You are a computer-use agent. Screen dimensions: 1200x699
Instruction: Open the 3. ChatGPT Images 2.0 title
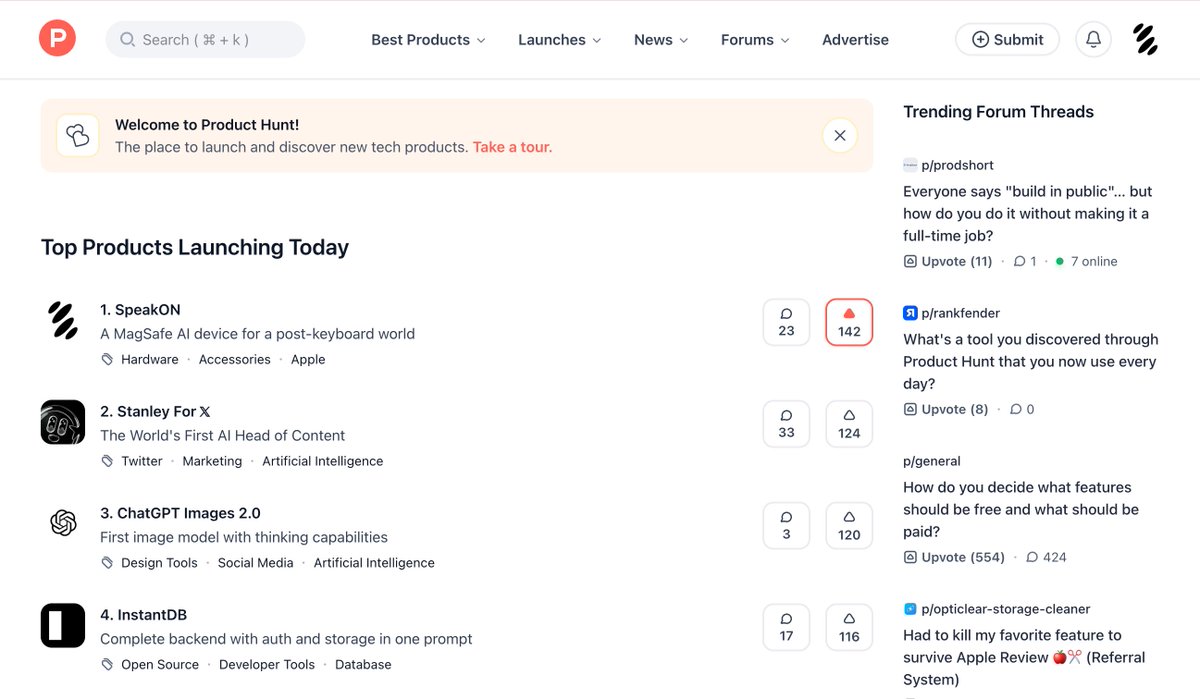[x=180, y=513]
